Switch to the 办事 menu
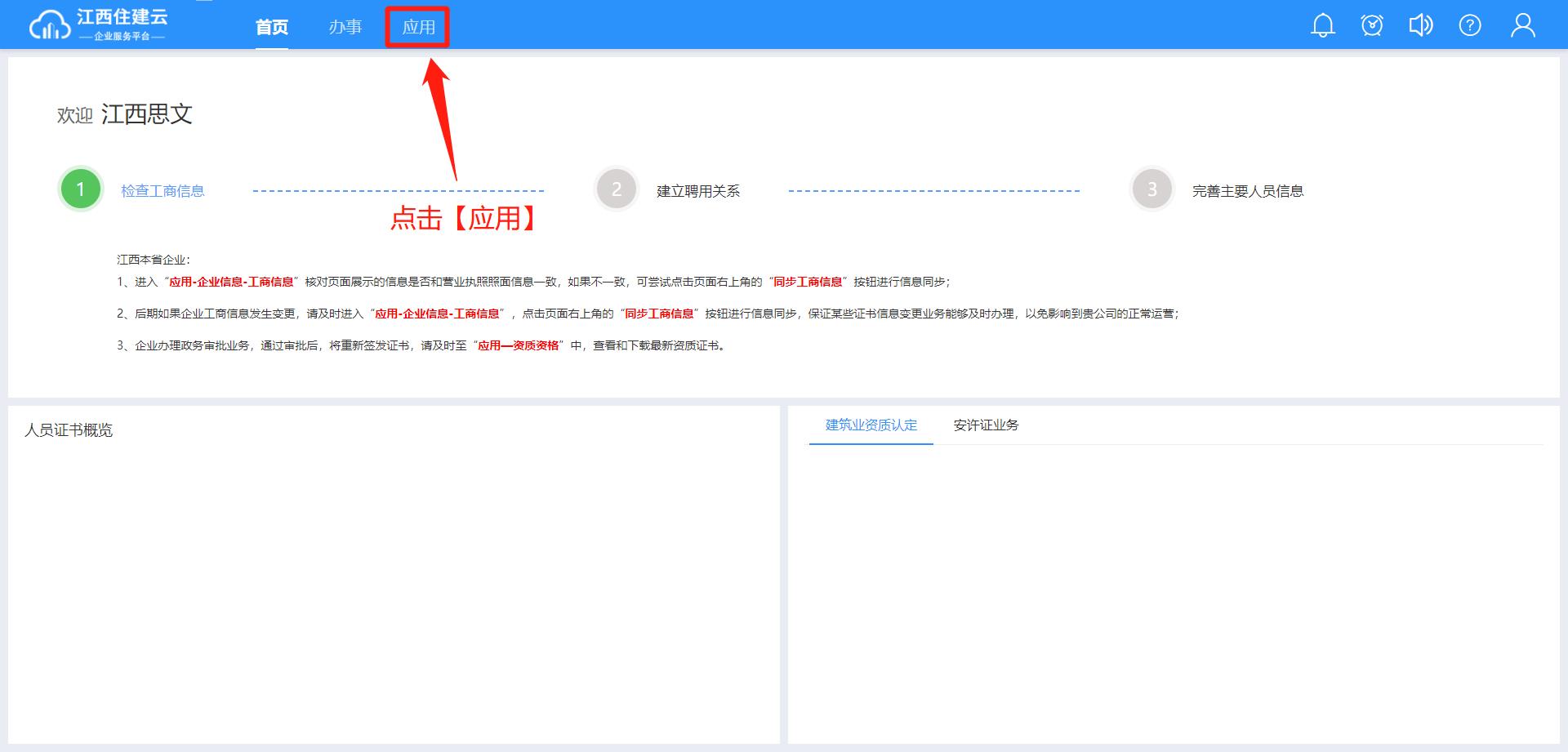Image resolution: width=1568 pixels, height=752 pixels. pos(345,27)
